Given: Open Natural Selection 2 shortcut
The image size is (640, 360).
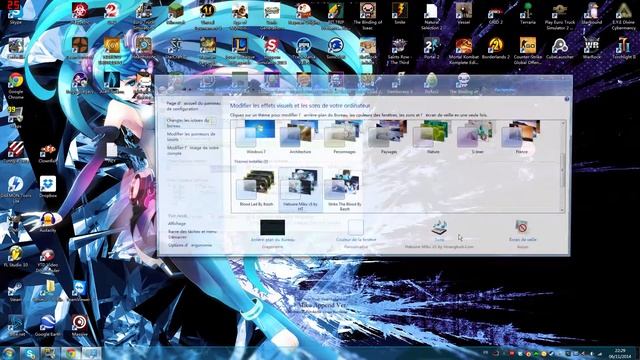Looking at the screenshot, I should pos(431,16).
